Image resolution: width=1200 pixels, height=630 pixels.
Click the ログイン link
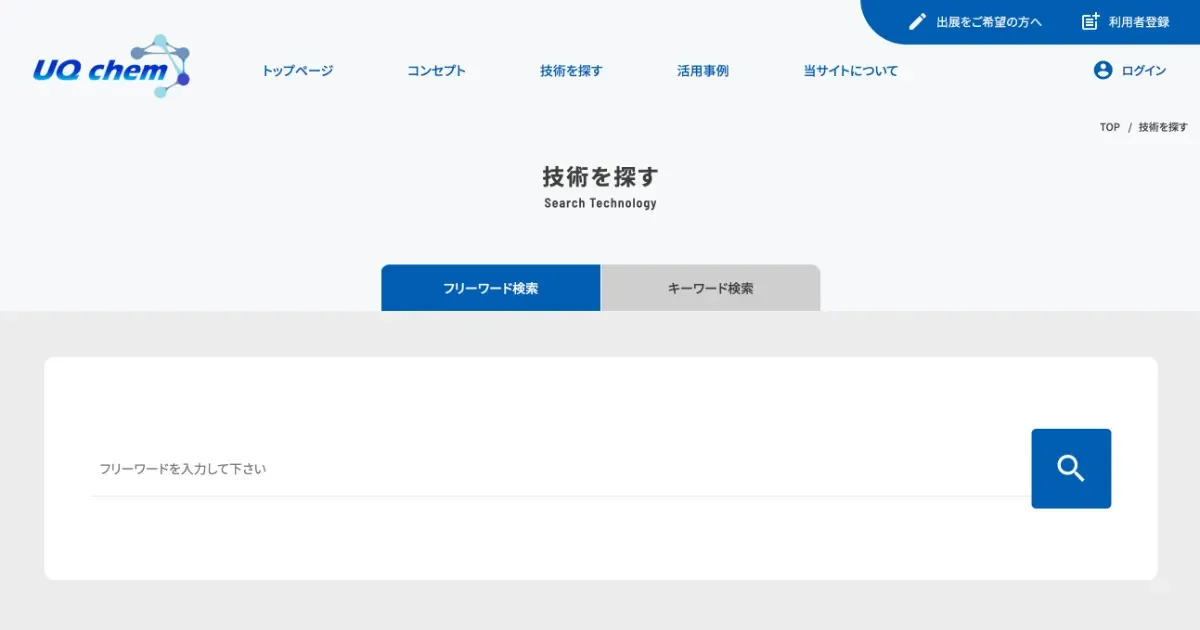1144,71
